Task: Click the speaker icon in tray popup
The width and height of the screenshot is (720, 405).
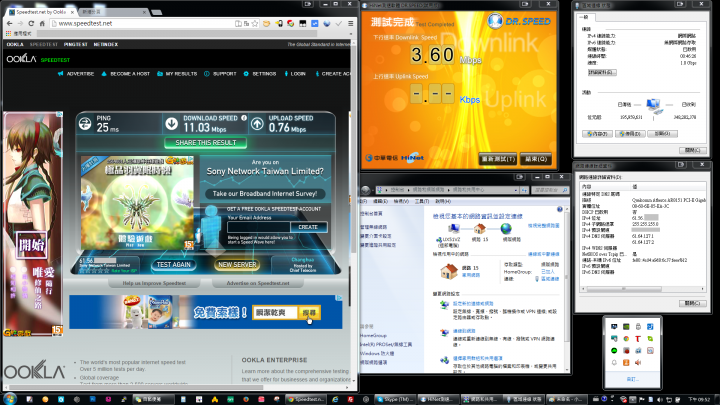Action: [x=638, y=363]
